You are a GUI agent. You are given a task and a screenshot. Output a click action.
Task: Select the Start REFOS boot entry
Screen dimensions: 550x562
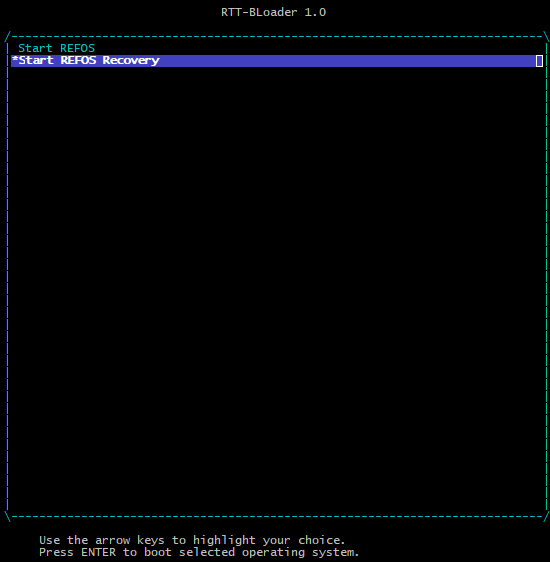[x=57, y=48]
